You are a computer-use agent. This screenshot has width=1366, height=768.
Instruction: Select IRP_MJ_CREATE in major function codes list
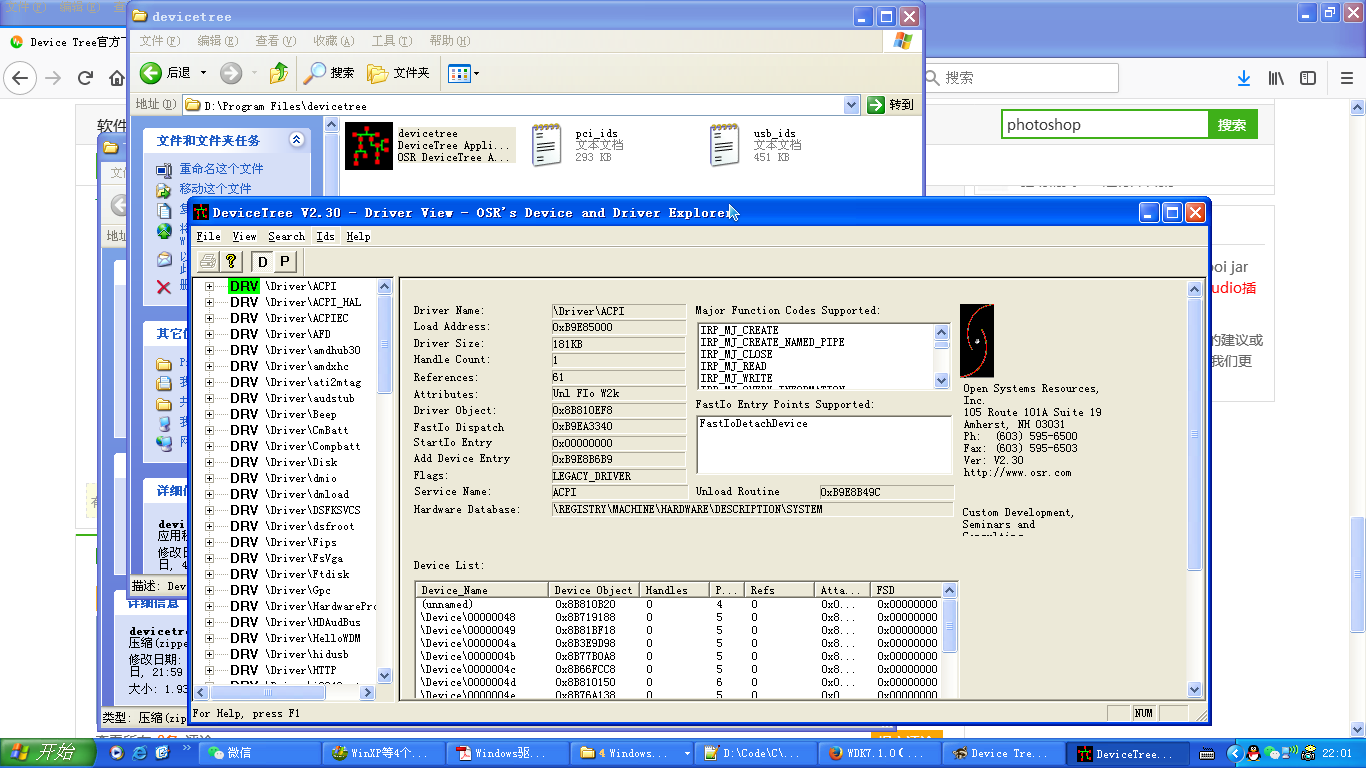coord(739,330)
